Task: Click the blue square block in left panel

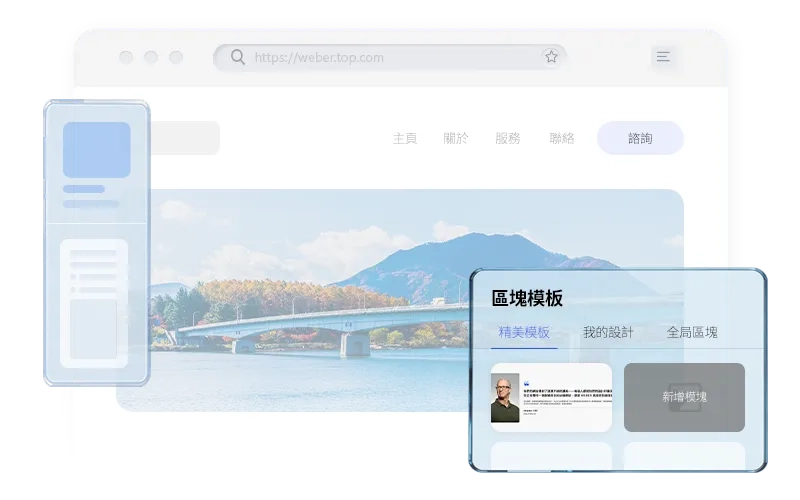Action: 97,150
